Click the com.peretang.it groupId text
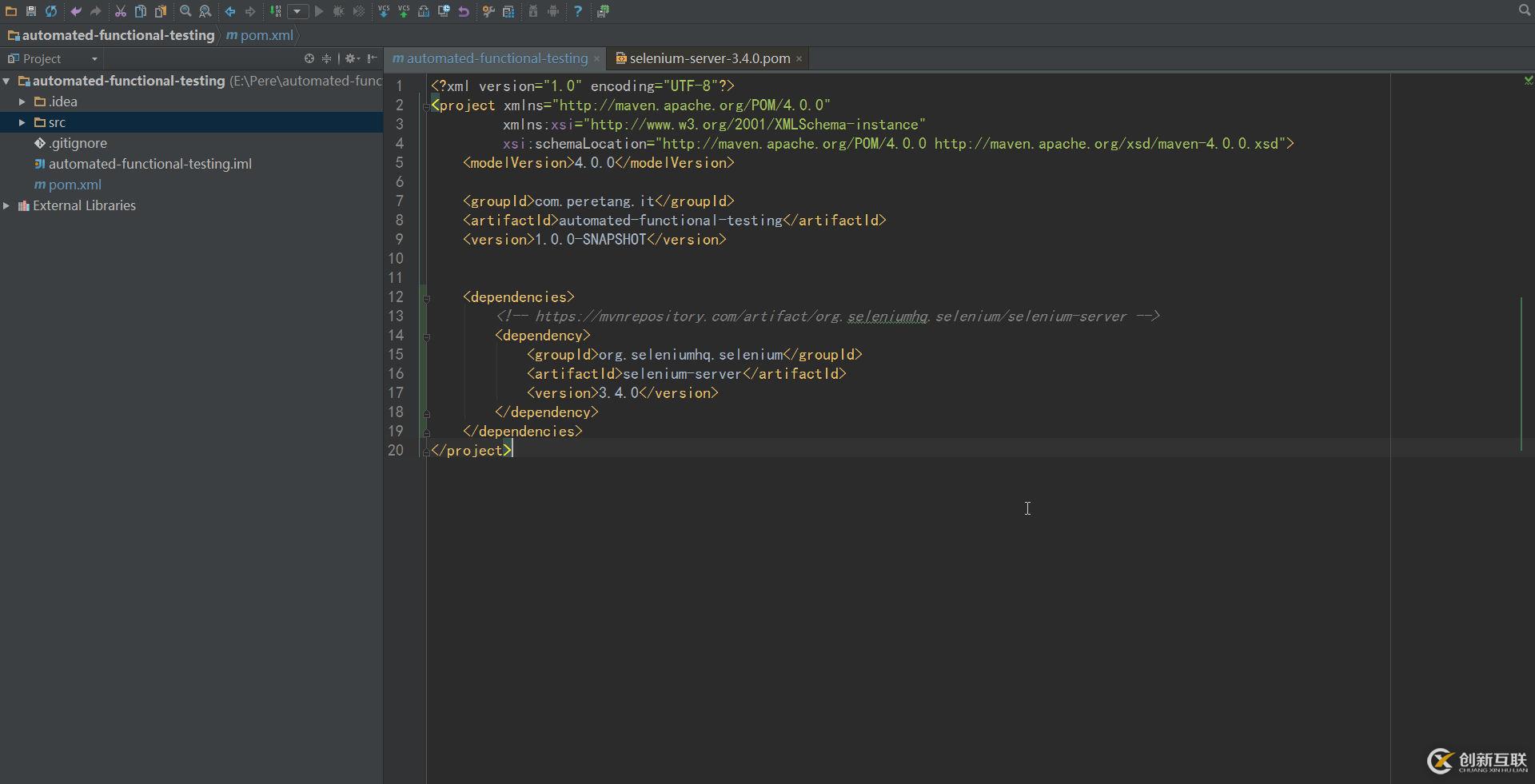This screenshot has width=1535, height=784. (595, 201)
